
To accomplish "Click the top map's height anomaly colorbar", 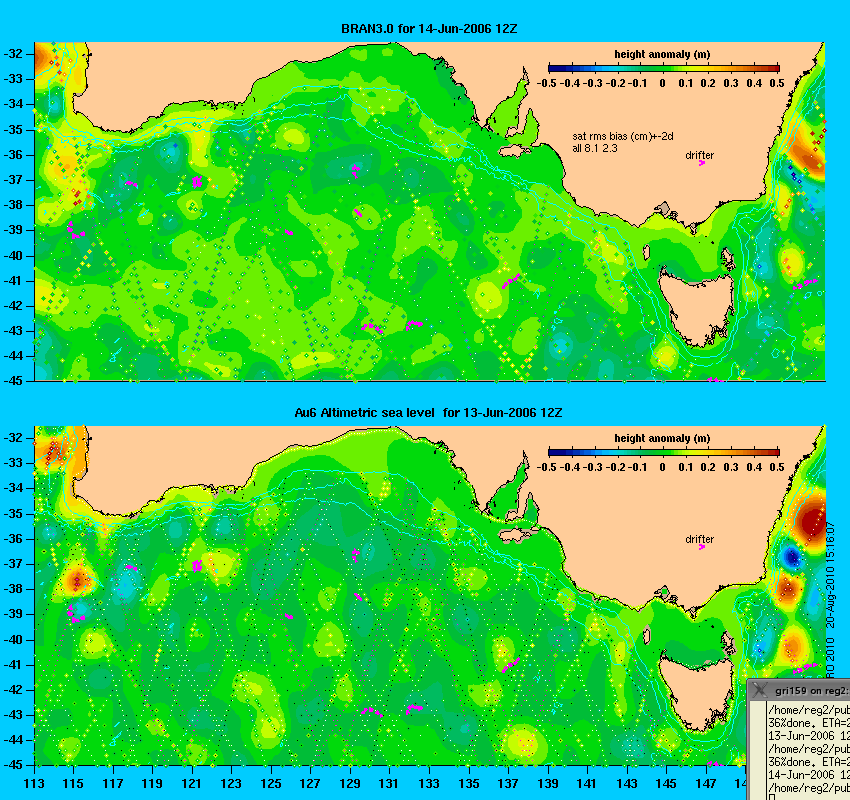I will click(664, 68).
